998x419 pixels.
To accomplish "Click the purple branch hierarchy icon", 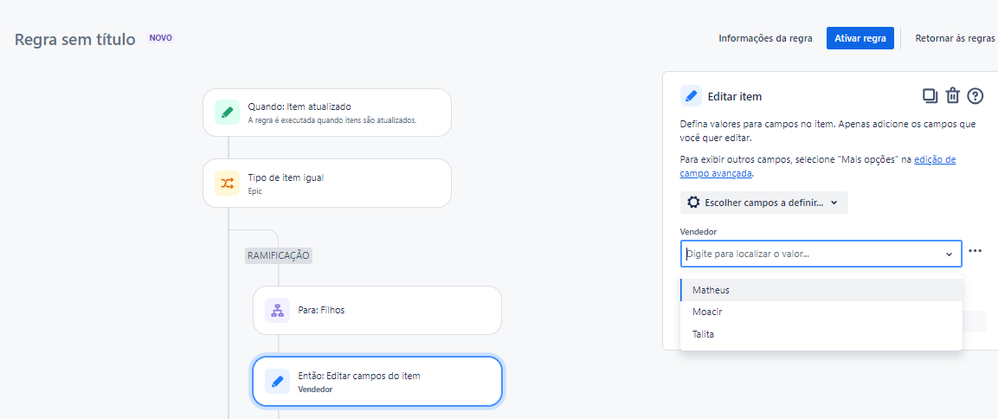I will 277,310.
